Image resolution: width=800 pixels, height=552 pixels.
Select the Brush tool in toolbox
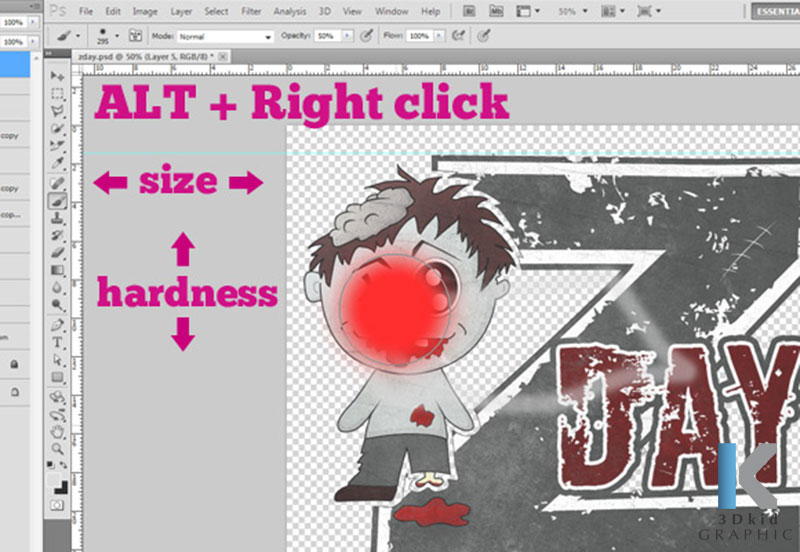click(57, 200)
